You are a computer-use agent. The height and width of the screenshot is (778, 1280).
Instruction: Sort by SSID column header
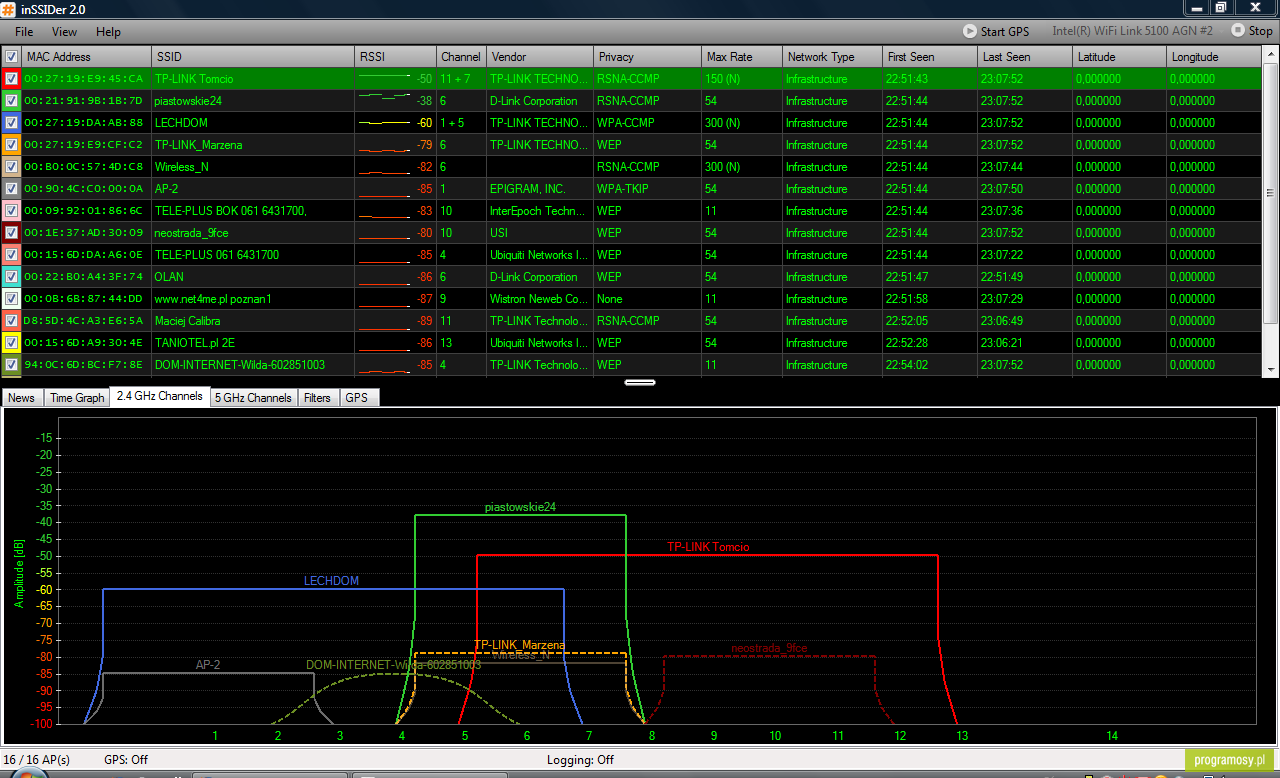click(253, 57)
